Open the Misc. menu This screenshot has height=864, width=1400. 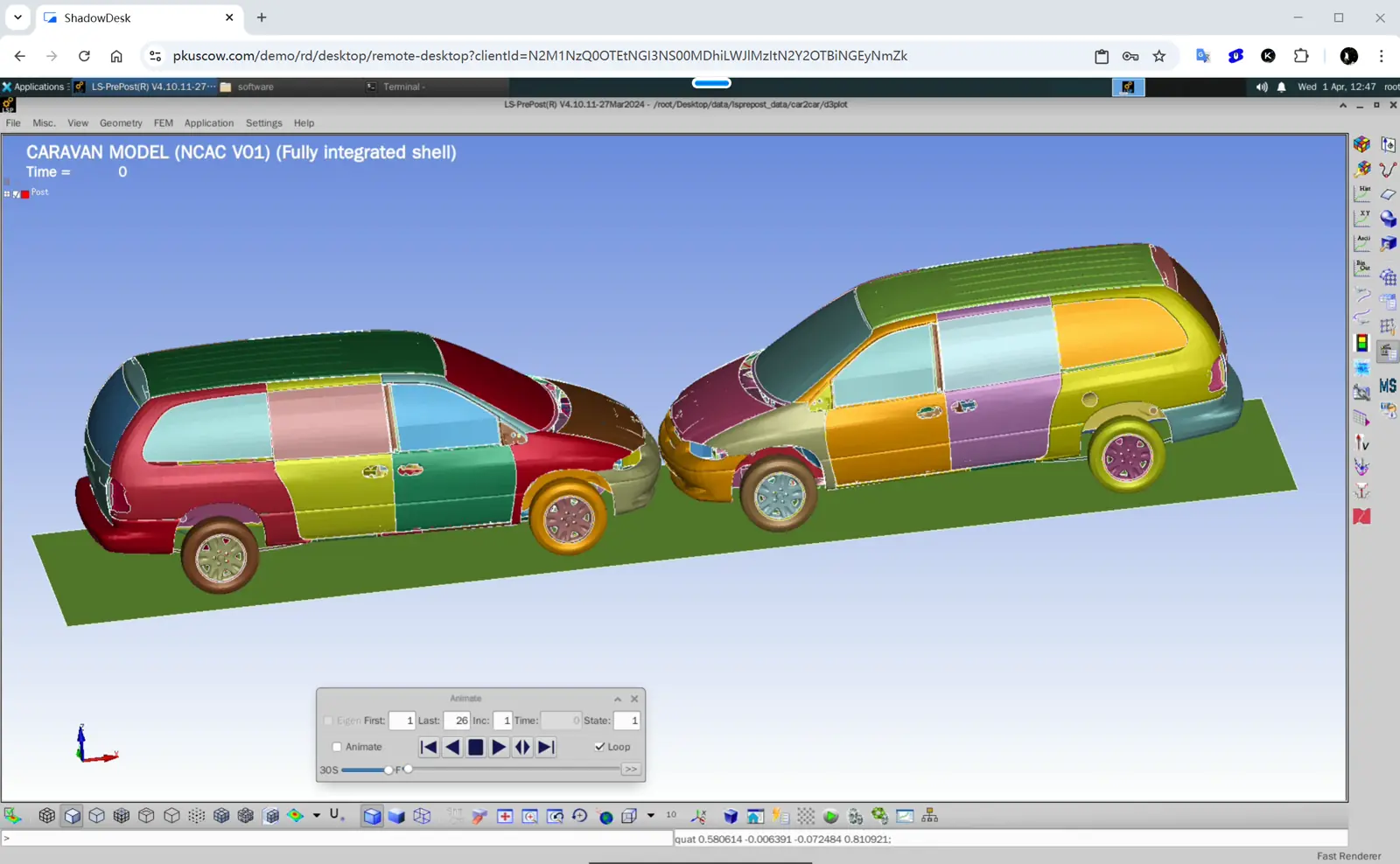tap(44, 123)
